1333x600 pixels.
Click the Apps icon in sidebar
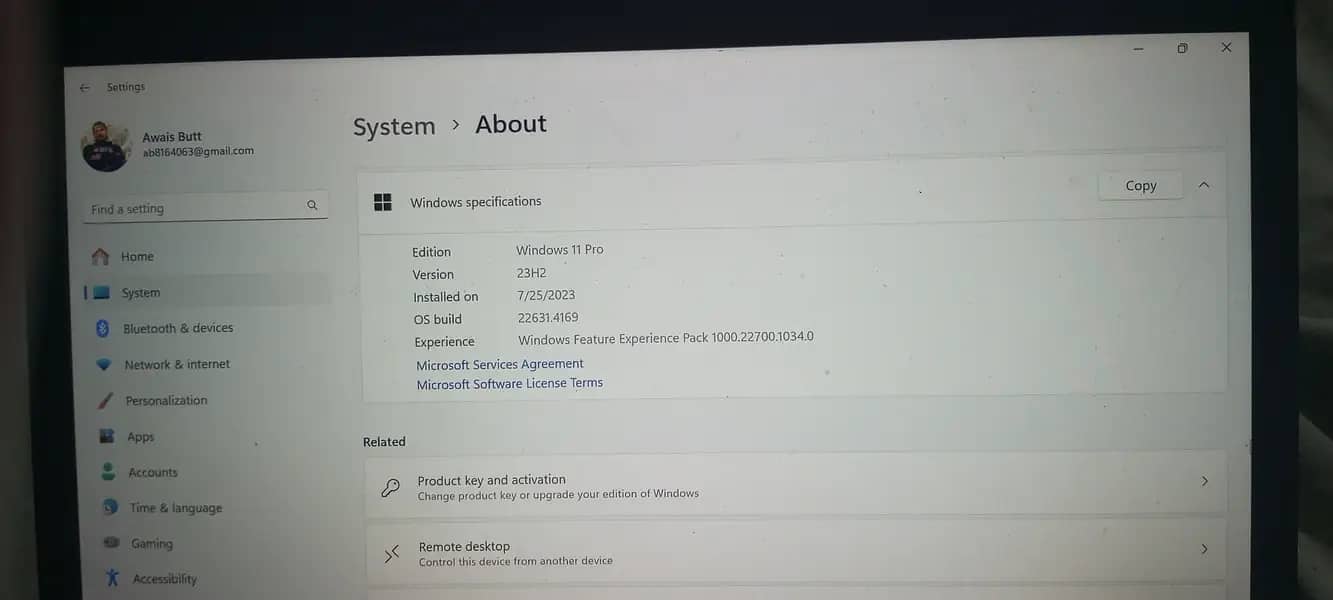pos(107,437)
